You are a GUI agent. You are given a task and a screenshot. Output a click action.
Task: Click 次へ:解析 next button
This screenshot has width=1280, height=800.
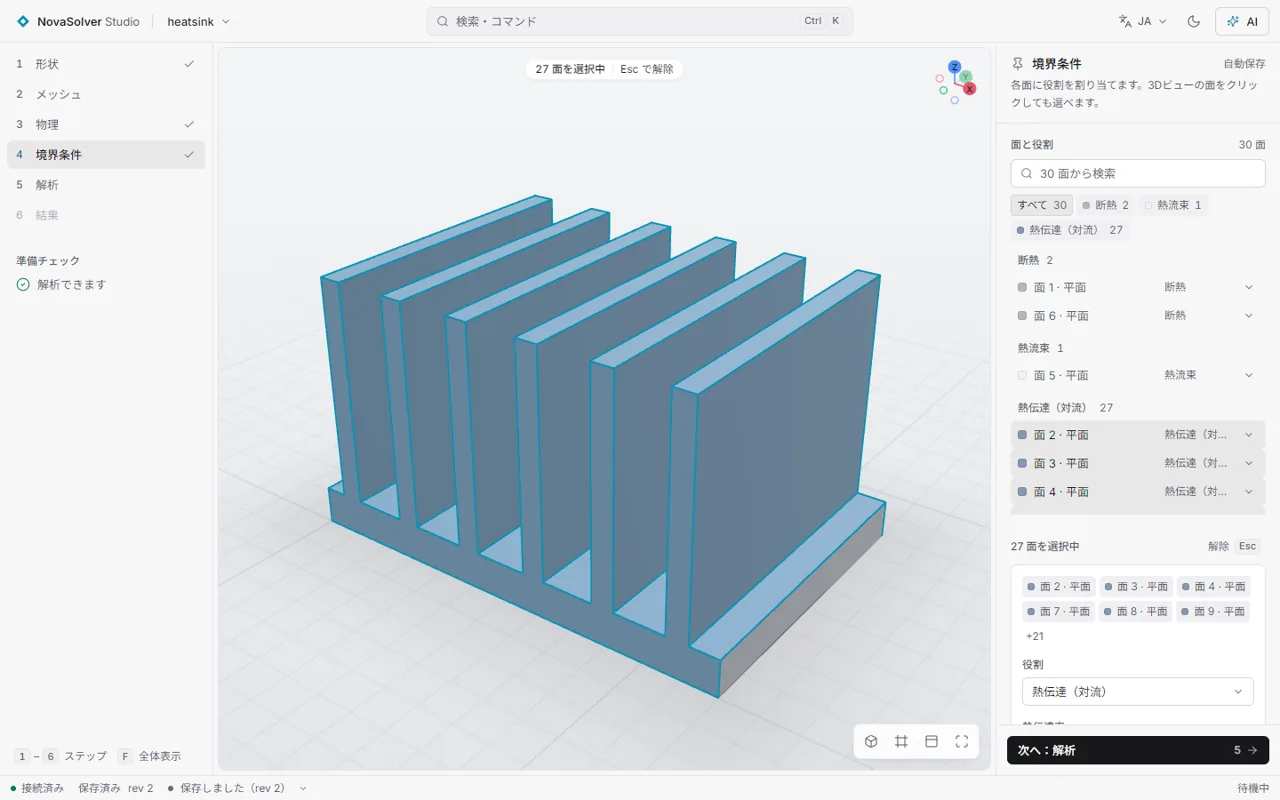(1138, 750)
